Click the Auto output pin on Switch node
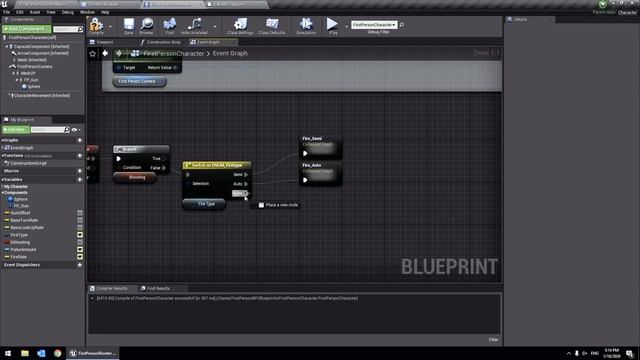The image size is (640, 360). coord(246,184)
